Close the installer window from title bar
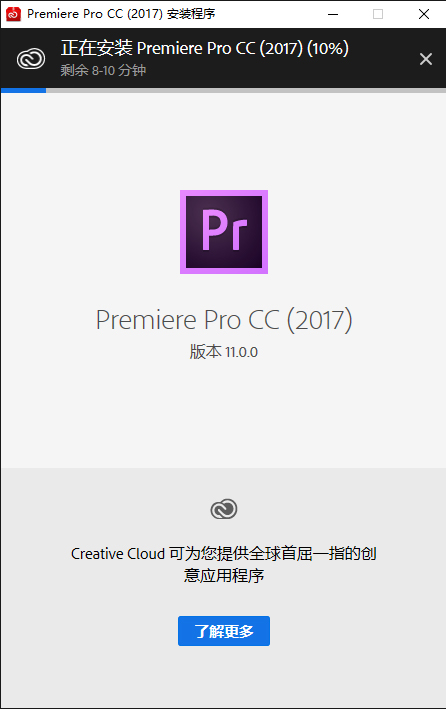This screenshot has width=446, height=709. 424,14
